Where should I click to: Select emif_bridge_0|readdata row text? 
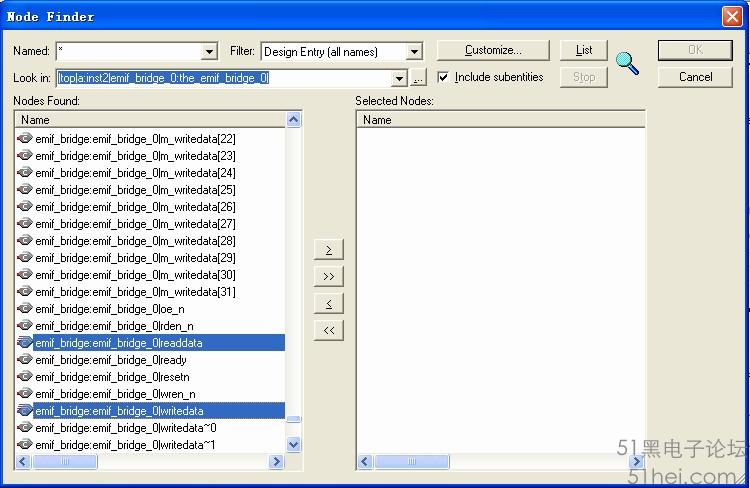119,343
